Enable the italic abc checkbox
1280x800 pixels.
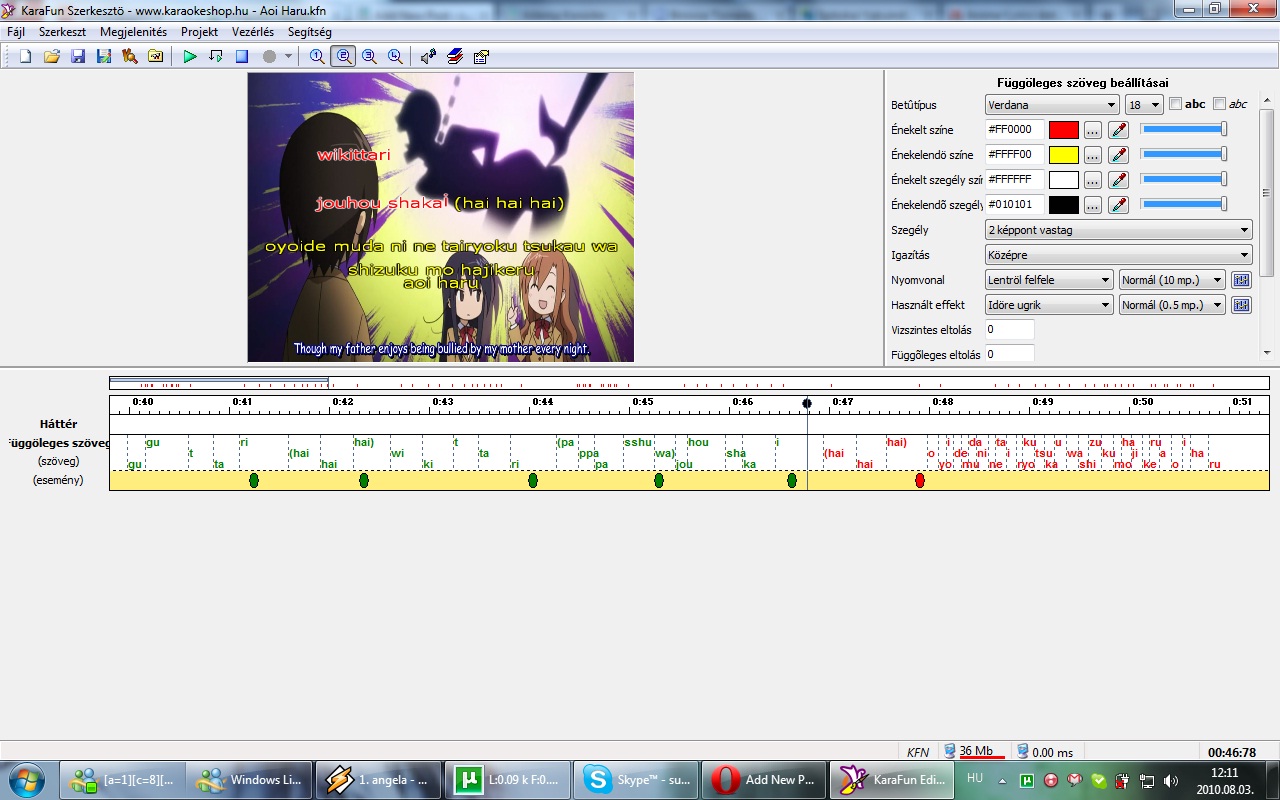(1219, 104)
